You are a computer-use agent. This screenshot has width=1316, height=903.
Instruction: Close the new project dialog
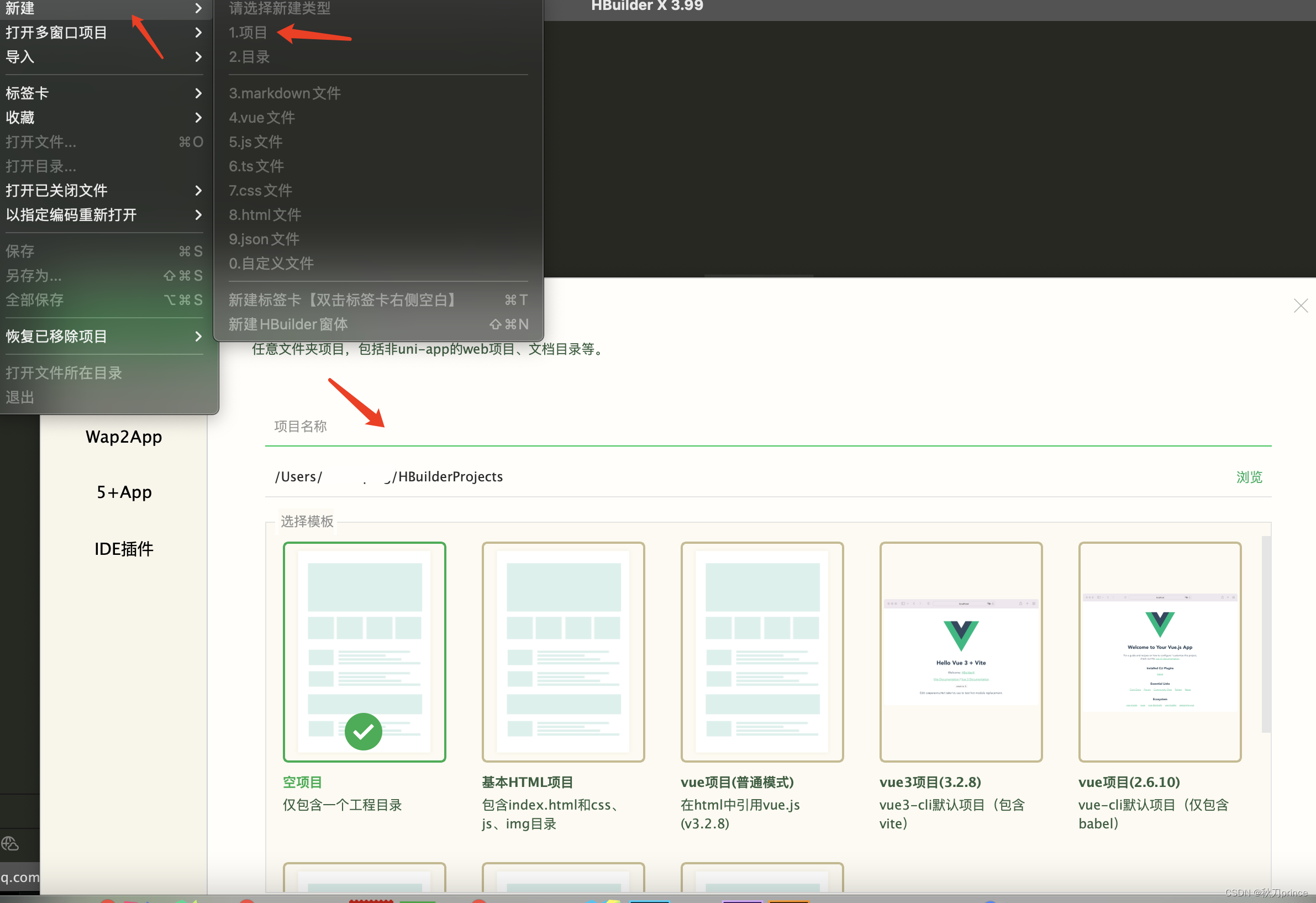[1301, 306]
